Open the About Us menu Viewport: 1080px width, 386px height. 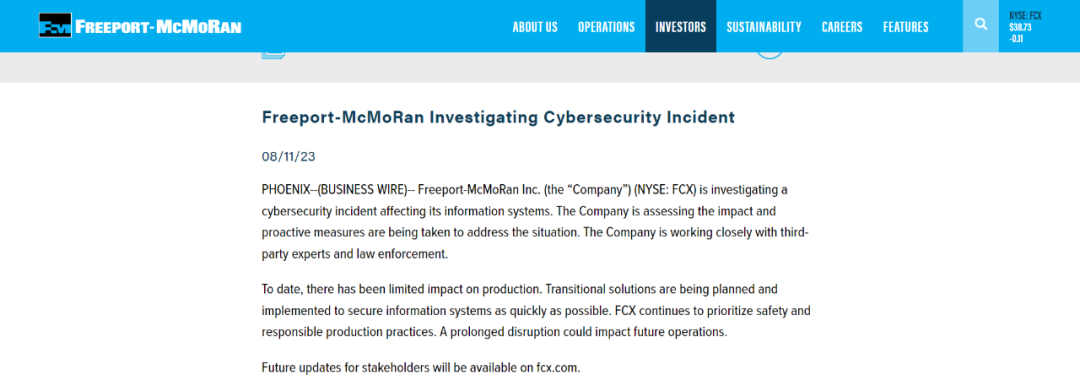535,27
